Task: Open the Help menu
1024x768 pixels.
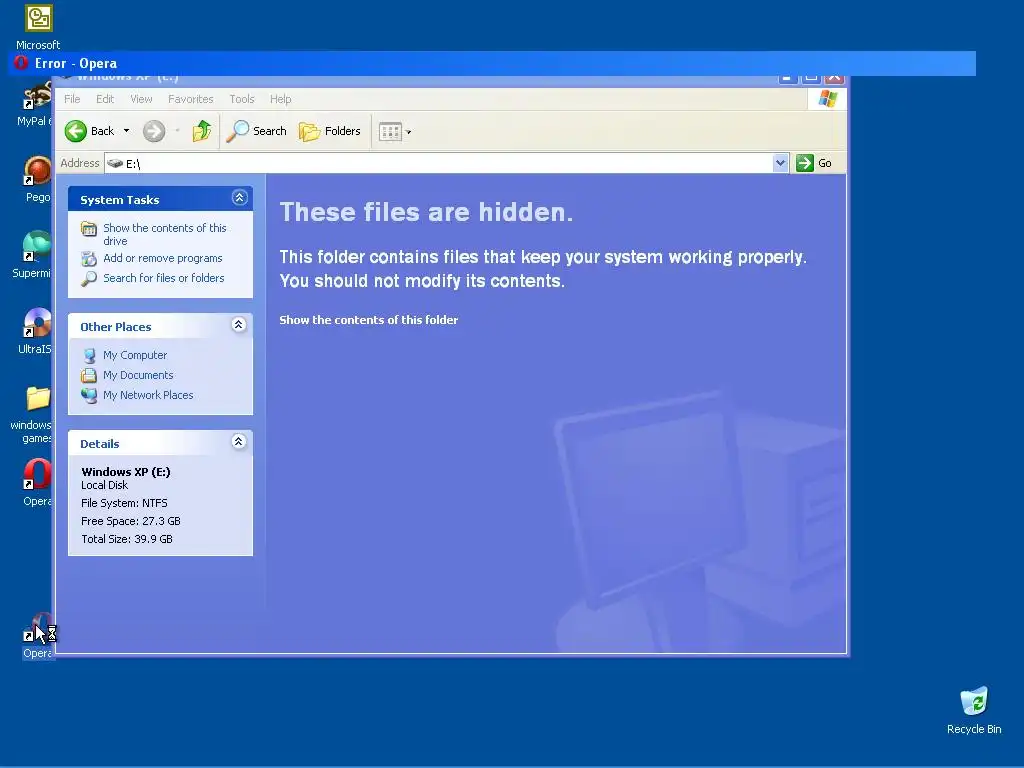Action: coord(280,99)
